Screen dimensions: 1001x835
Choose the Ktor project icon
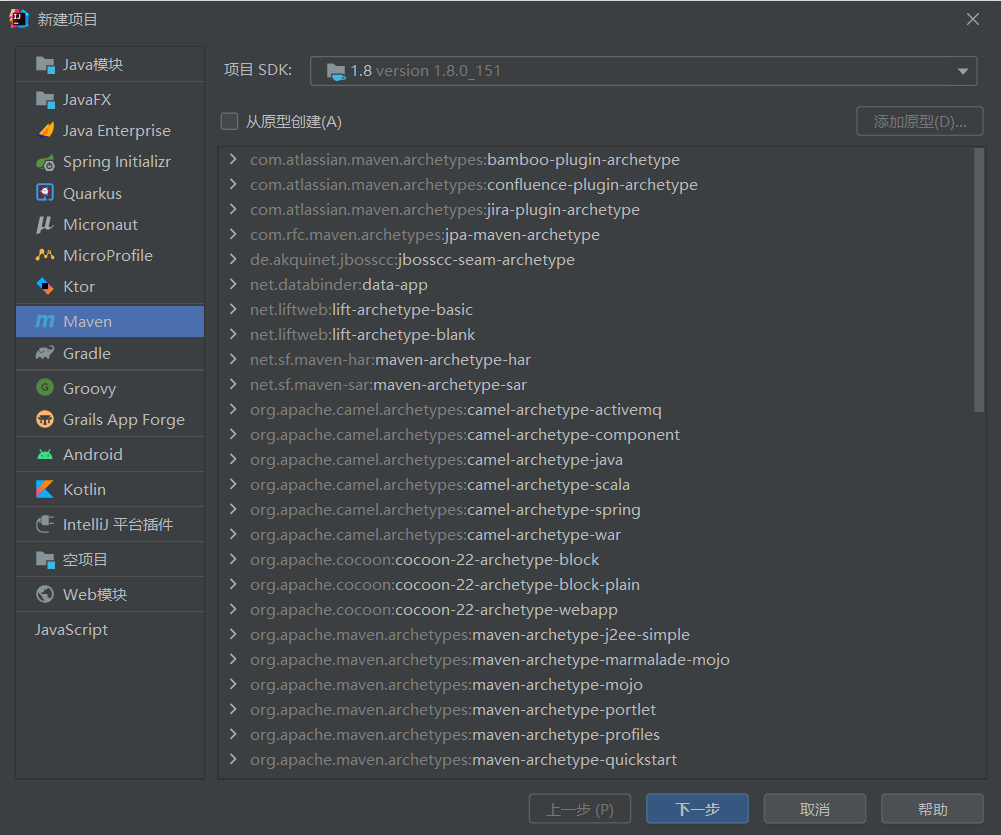(x=45, y=286)
